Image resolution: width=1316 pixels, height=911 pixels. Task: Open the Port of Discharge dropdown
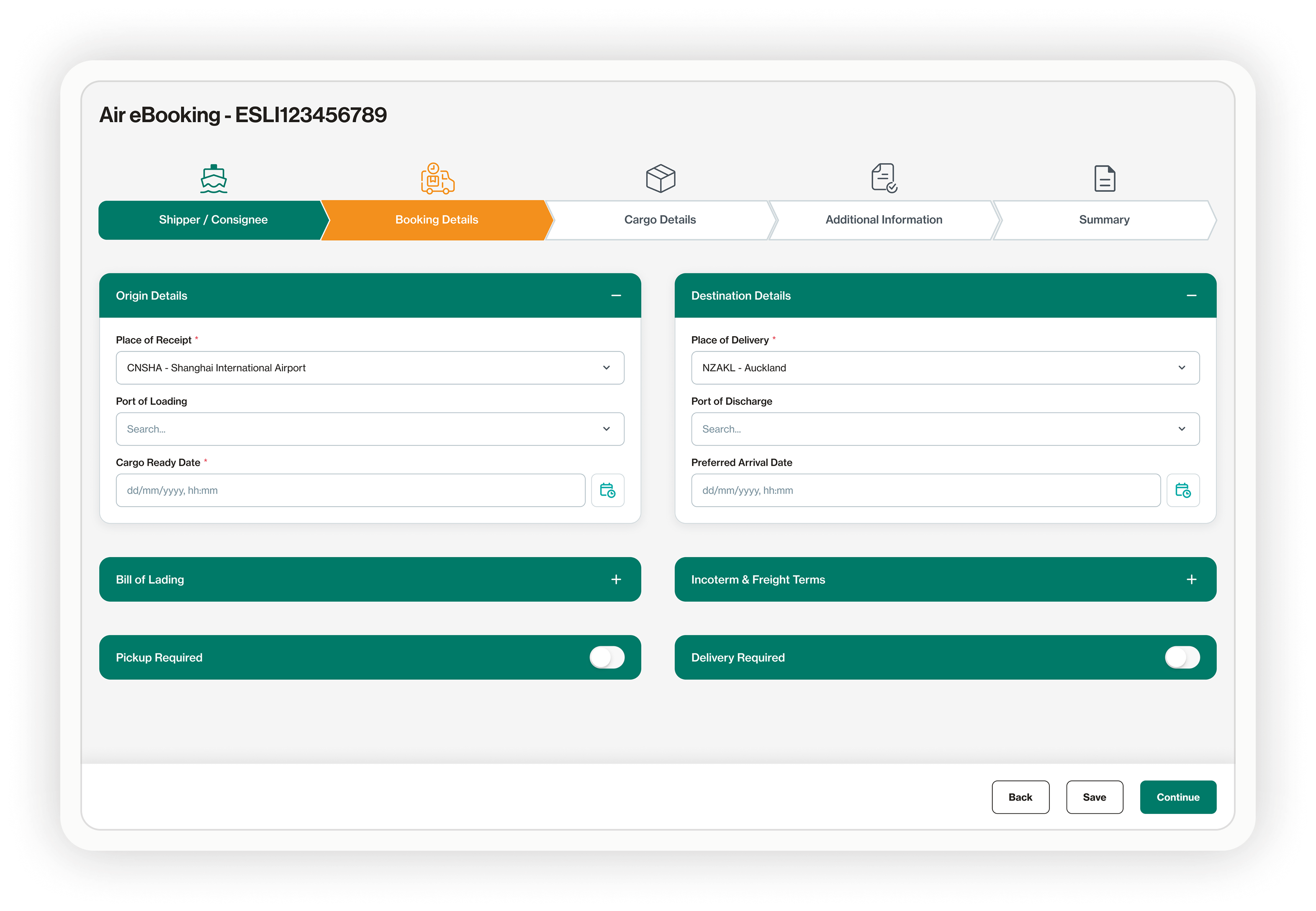click(945, 429)
